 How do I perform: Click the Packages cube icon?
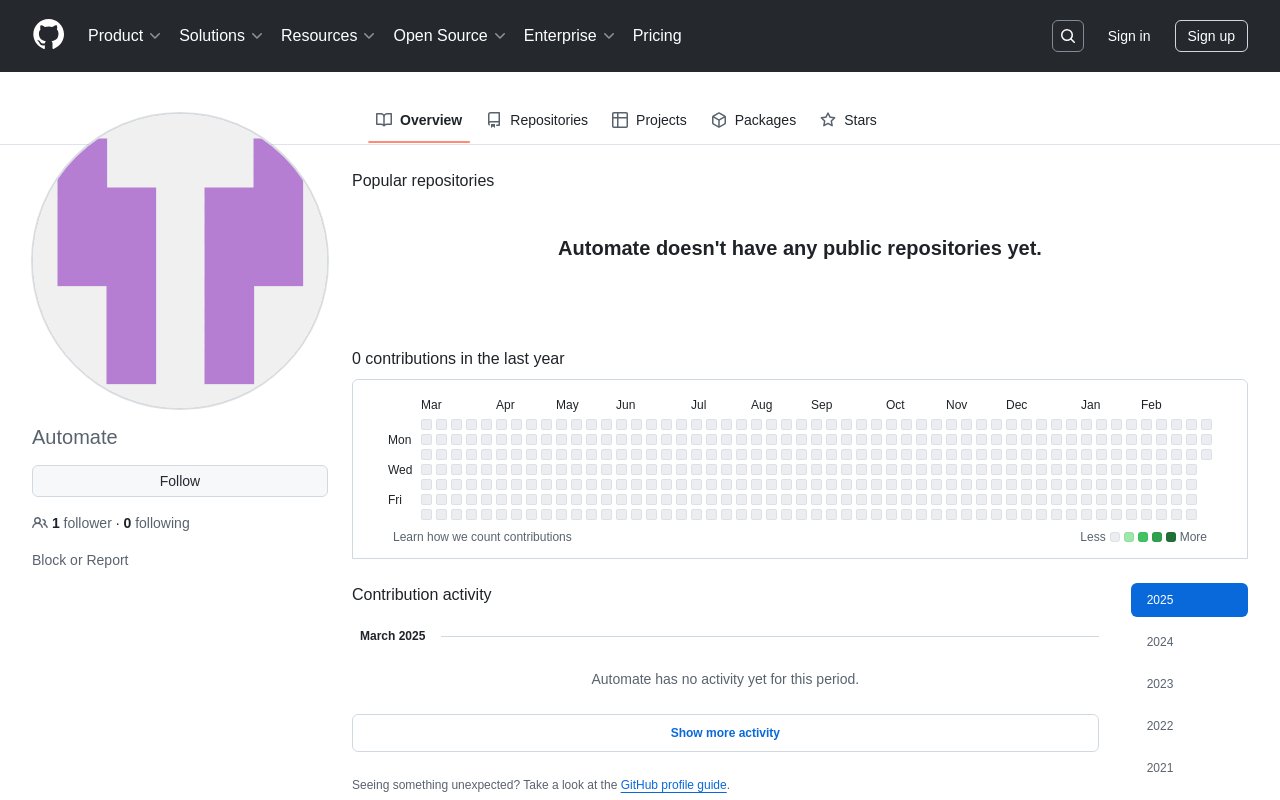tap(719, 120)
